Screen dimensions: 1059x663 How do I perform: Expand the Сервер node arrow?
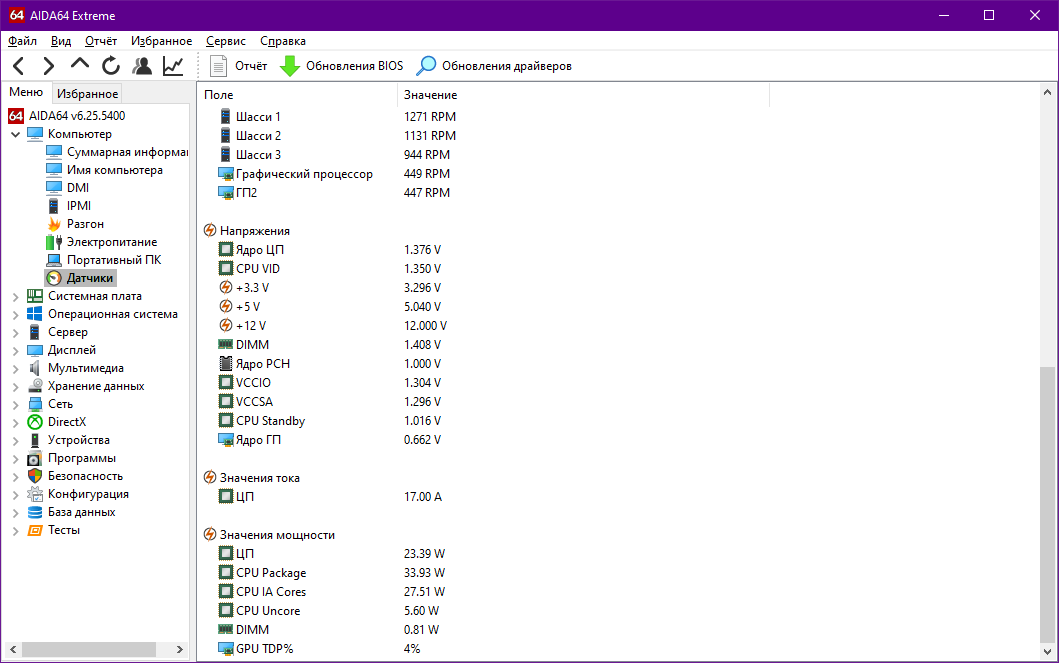[16, 332]
